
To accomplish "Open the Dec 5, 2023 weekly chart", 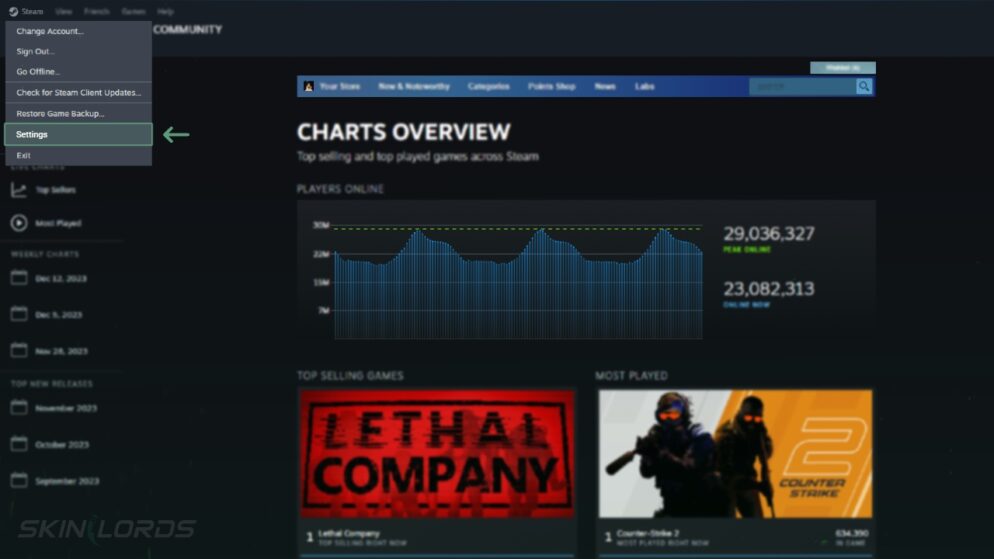I will pos(58,314).
